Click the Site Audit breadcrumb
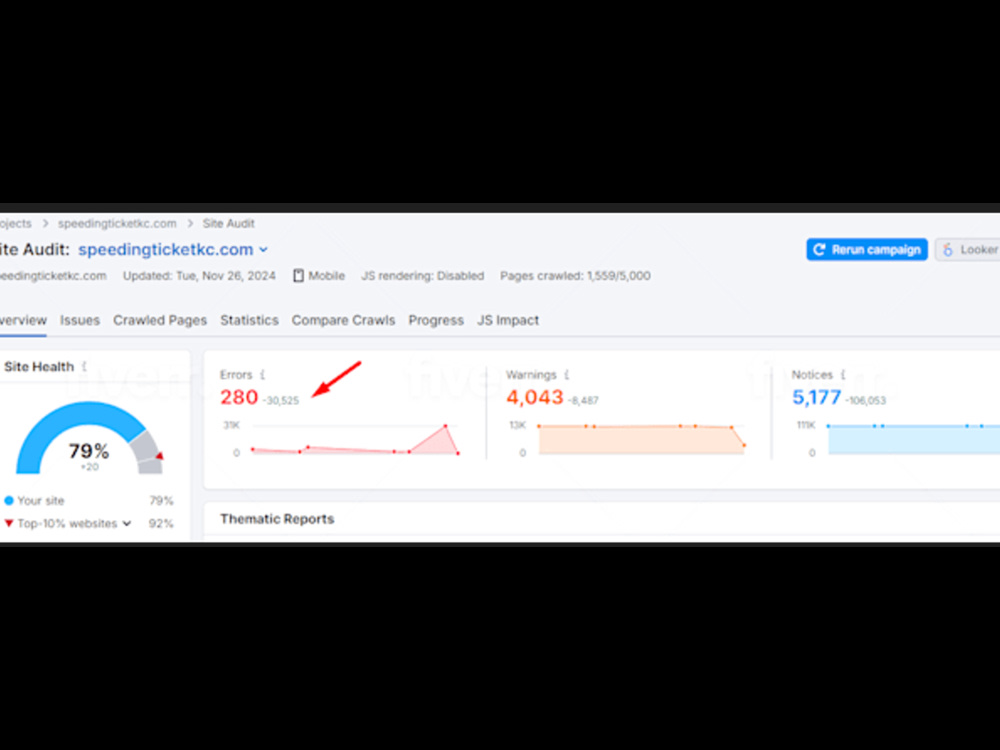 coord(228,223)
